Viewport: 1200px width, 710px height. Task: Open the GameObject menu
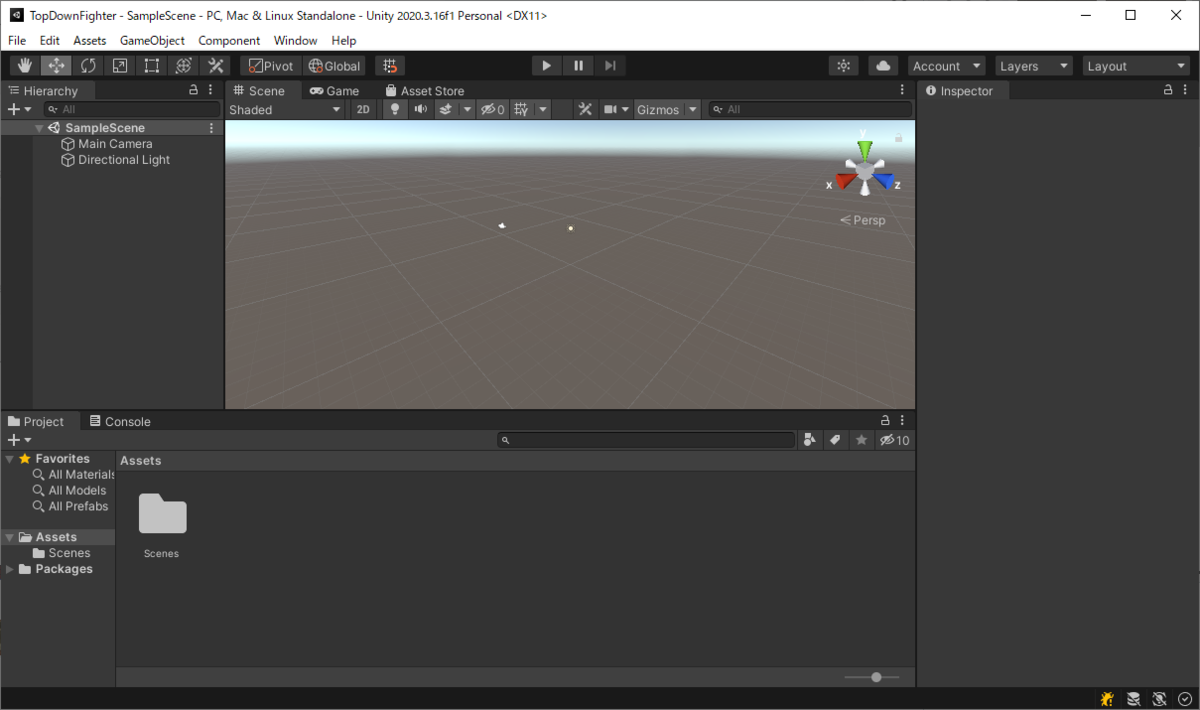tap(152, 40)
